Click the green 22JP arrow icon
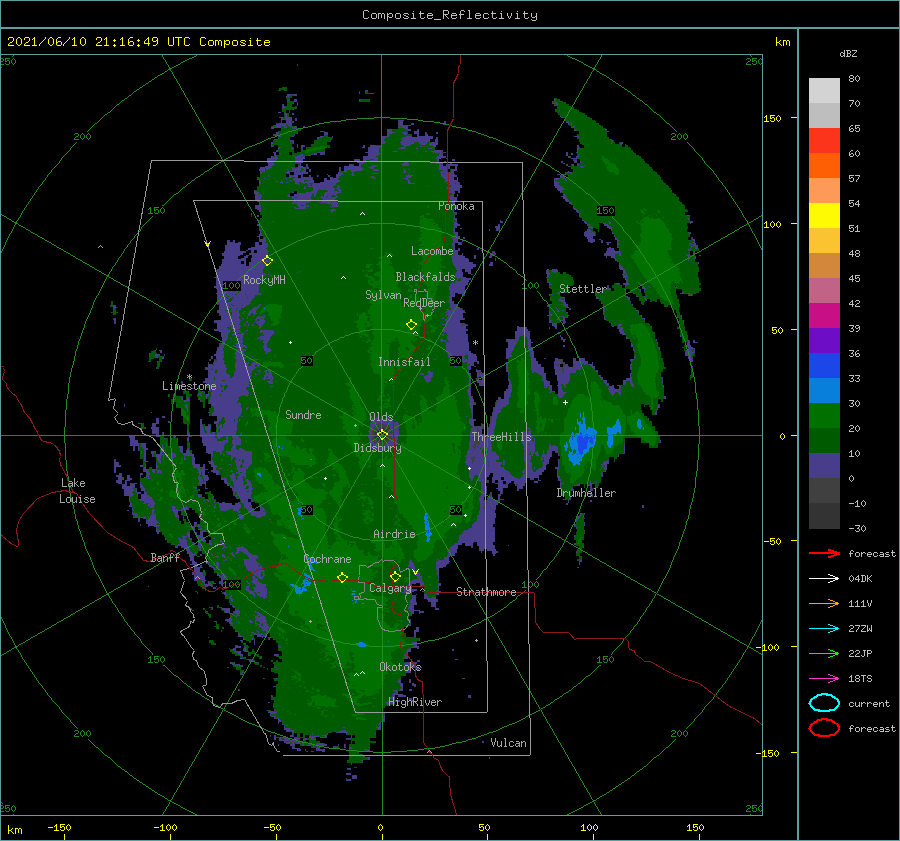 point(824,653)
